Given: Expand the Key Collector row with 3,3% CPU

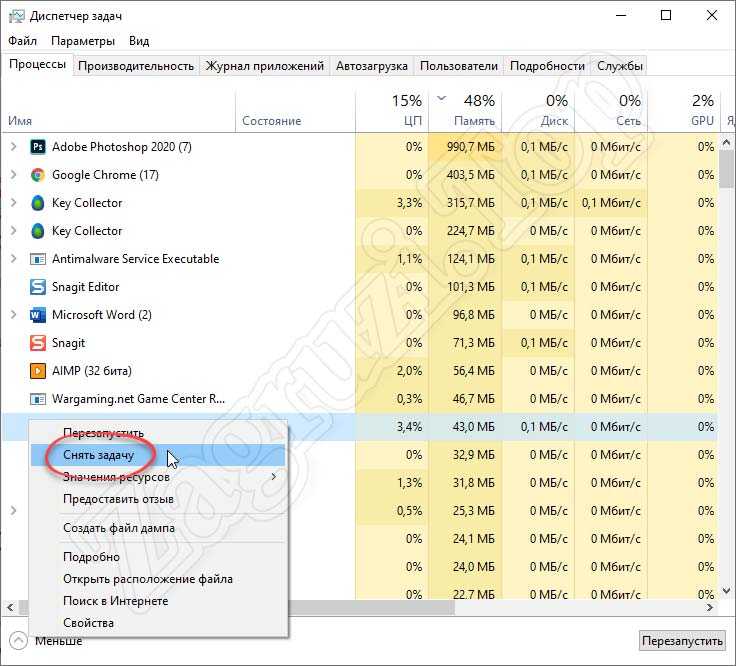Looking at the screenshot, I should pos(14,203).
